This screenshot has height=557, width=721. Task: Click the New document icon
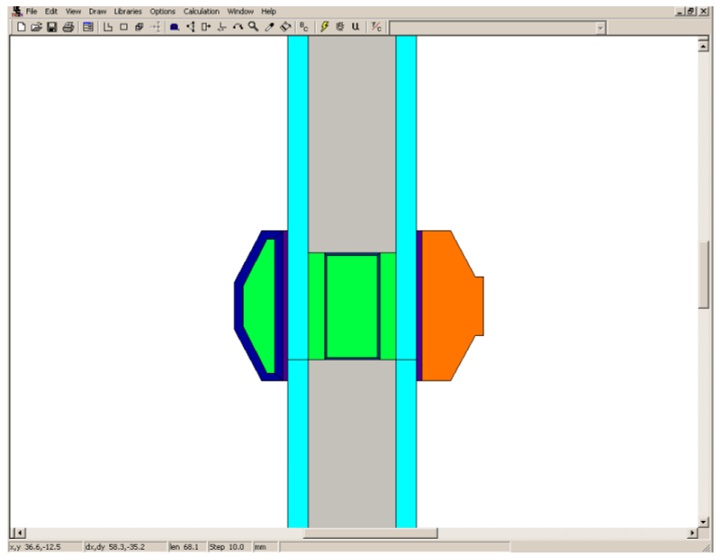[x=21, y=27]
